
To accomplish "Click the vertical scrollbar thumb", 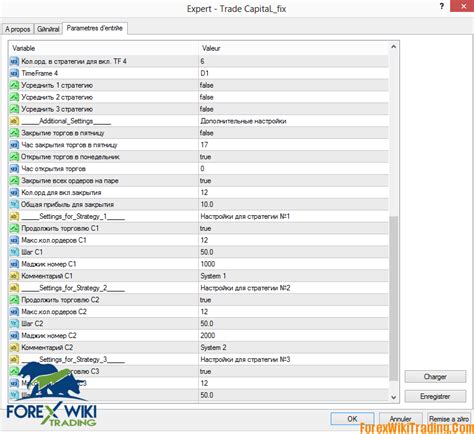I will pos(394,298).
